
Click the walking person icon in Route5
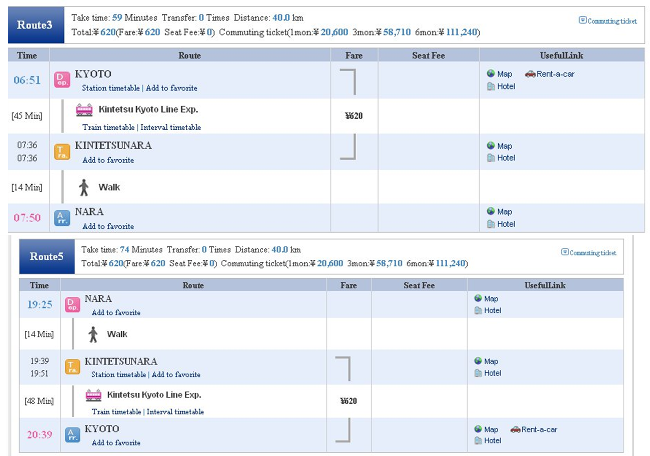[93, 334]
